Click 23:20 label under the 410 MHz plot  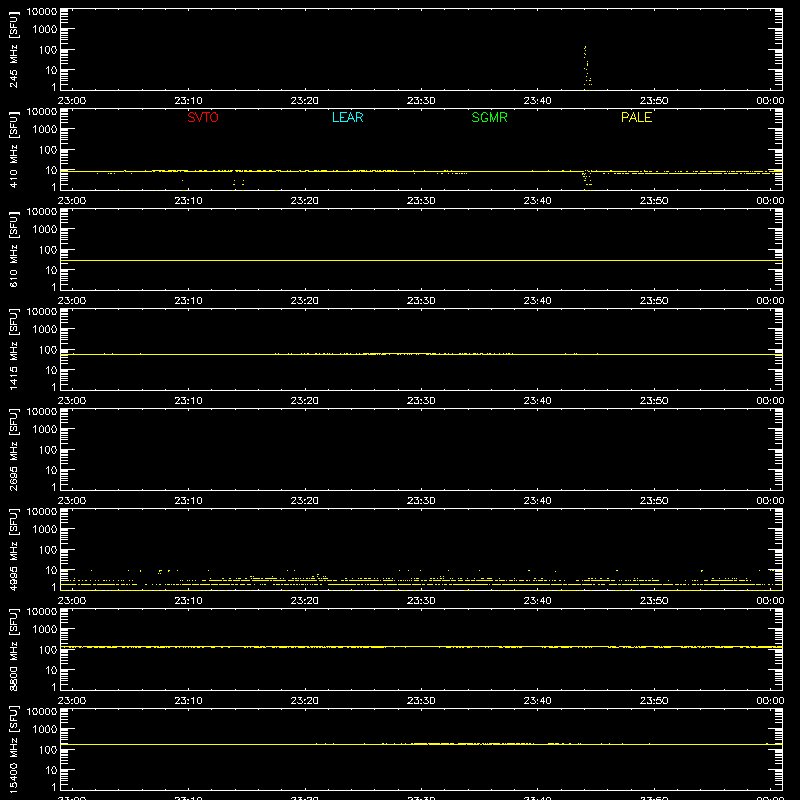305,201
